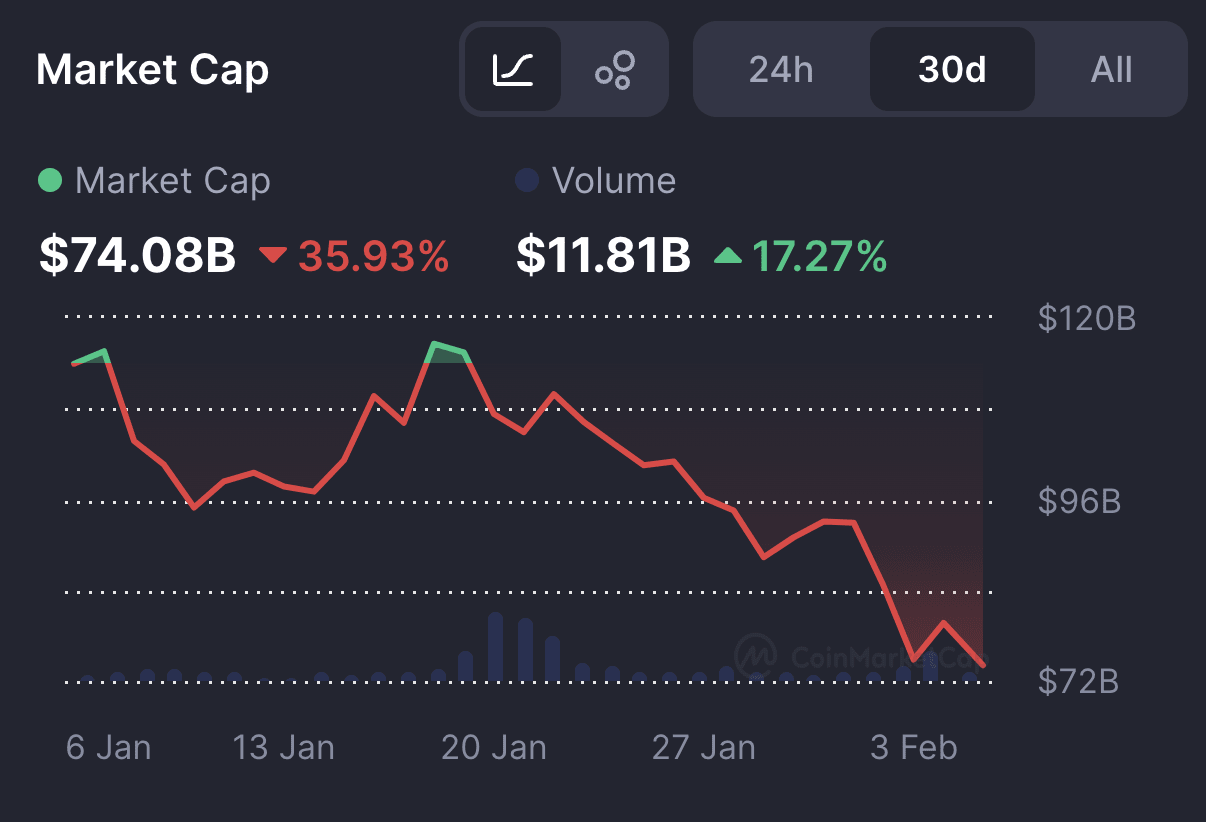Select the line chart view icon

pyautogui.click(x=511, y=69)
